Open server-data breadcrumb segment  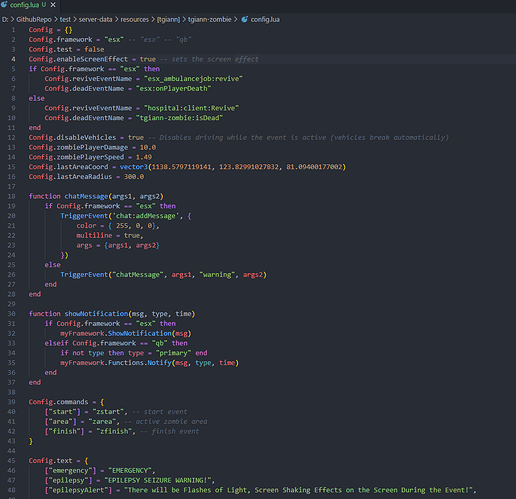pyautogui.click(x=95, y=19)
